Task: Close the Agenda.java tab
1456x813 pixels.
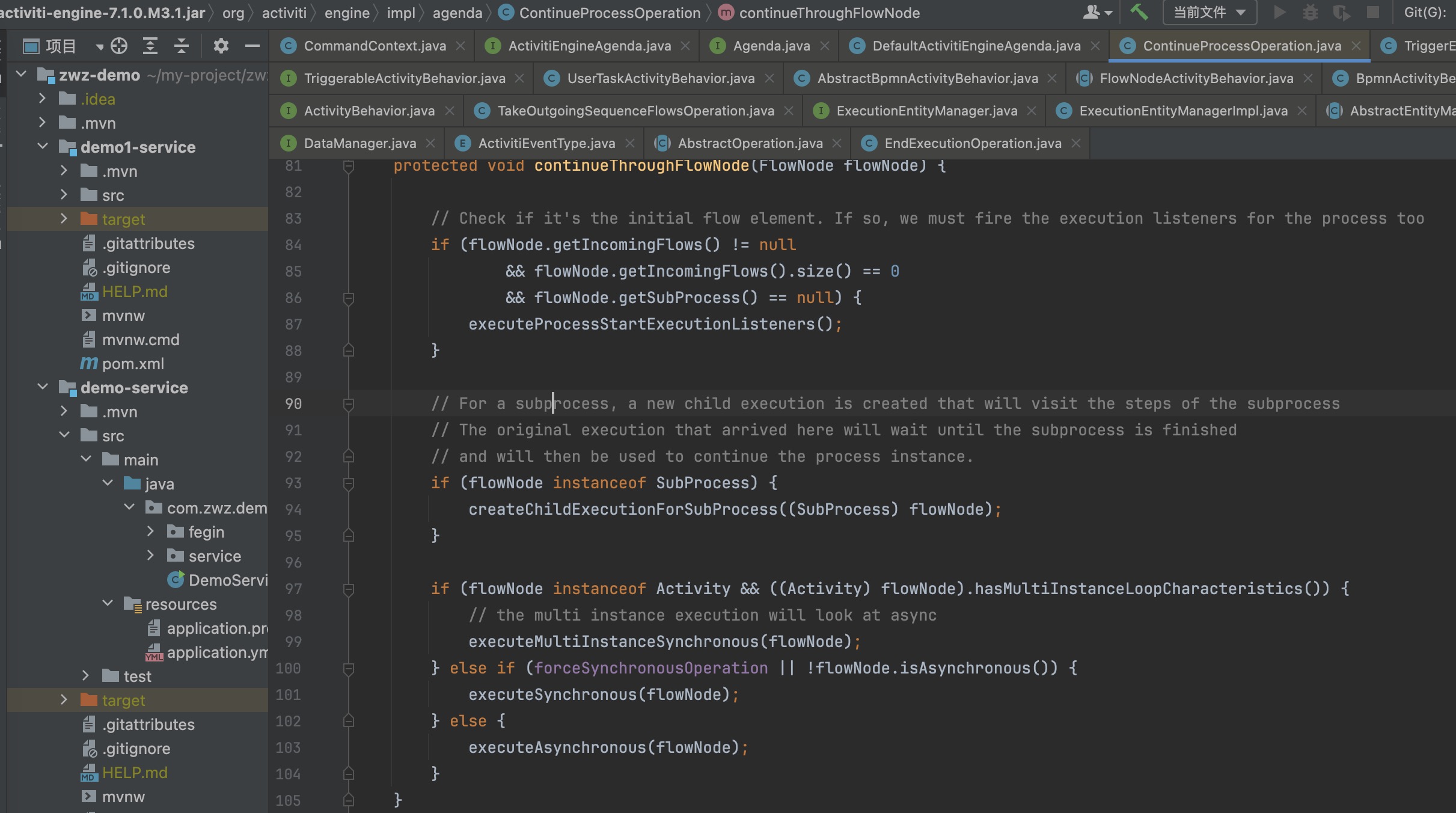Action: coord(825,46)
